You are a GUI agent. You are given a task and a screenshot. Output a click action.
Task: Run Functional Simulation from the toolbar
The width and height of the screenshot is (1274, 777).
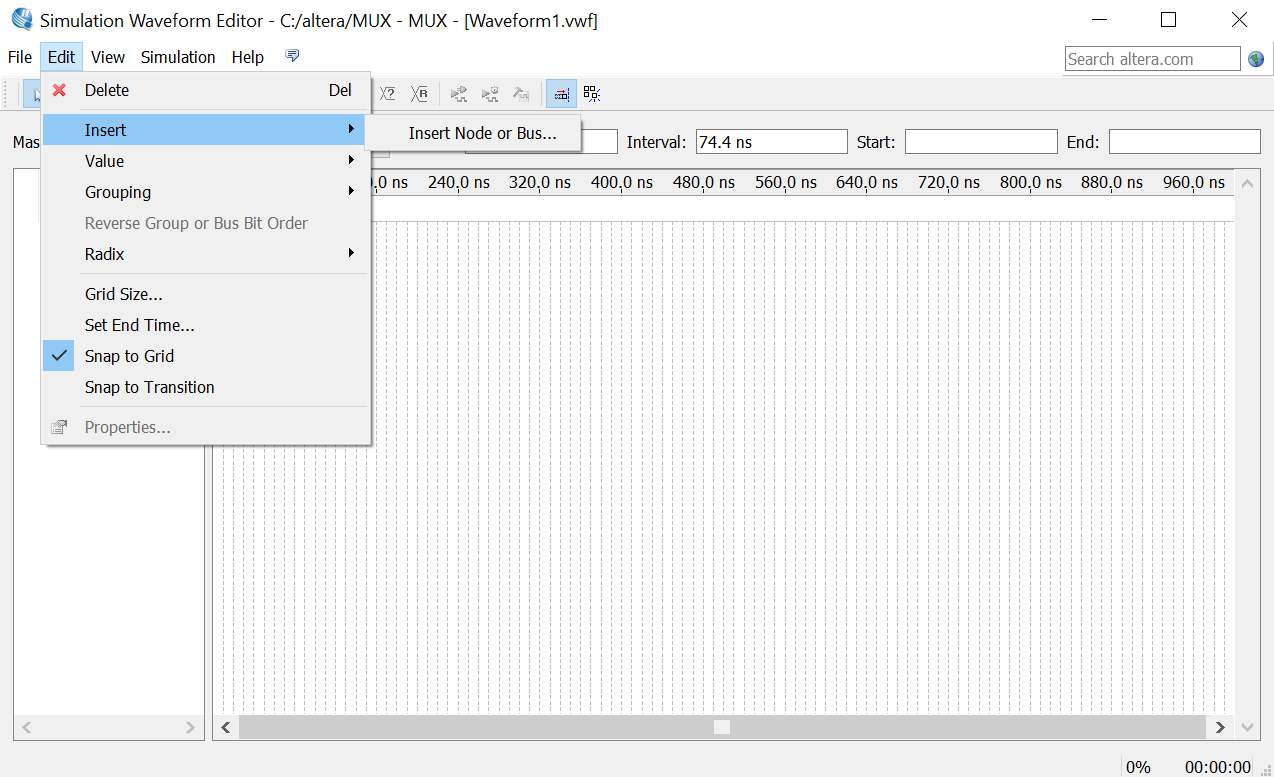pyautogui.click(x=459, y=93)
